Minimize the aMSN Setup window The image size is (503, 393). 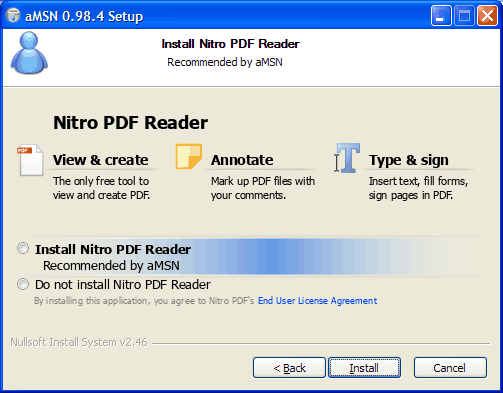tap(441, 15)
